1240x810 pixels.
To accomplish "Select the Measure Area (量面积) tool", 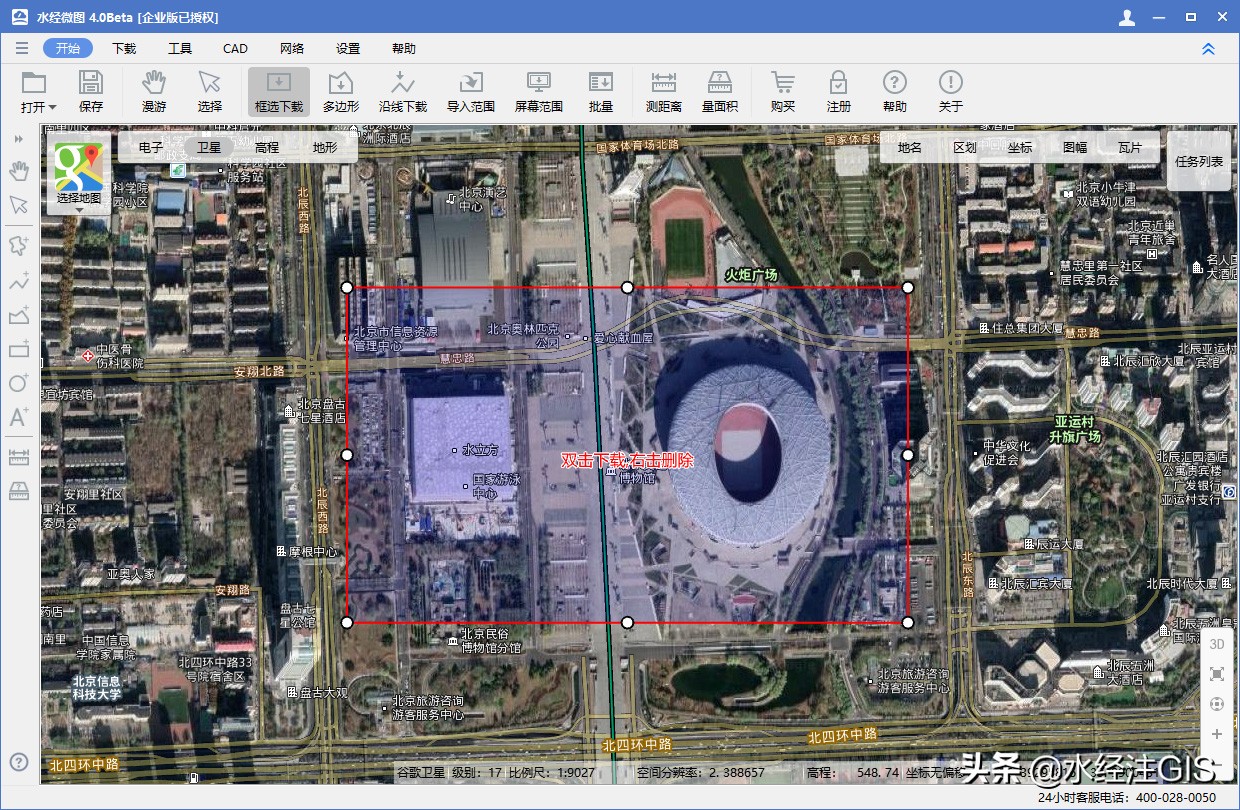I will click(720, 91).
